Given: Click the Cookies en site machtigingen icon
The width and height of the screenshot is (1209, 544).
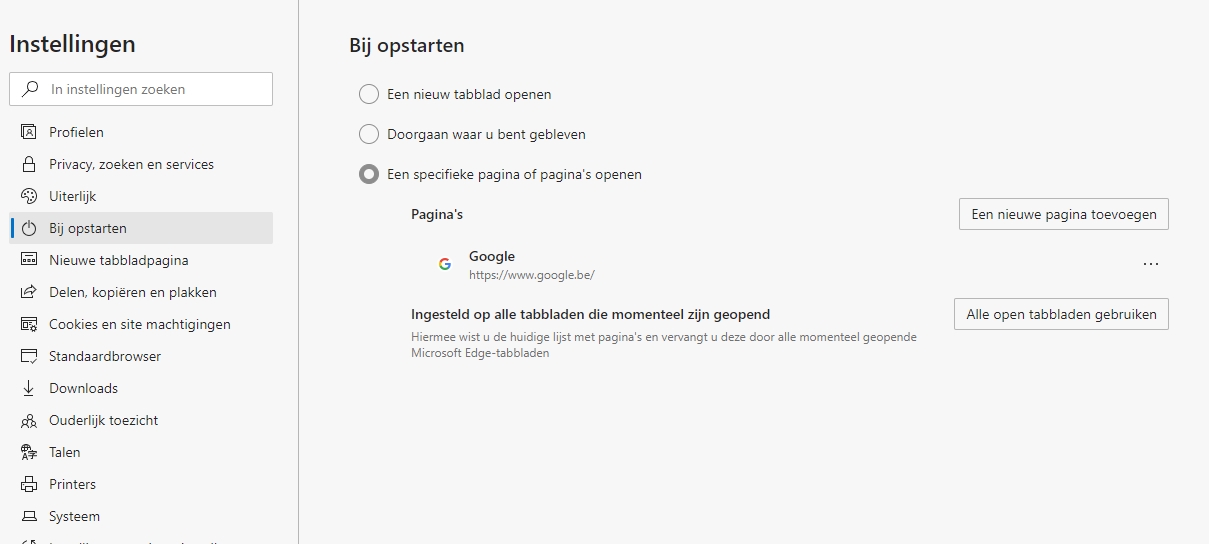Looking at the screenshot, I should coord(29,324).
